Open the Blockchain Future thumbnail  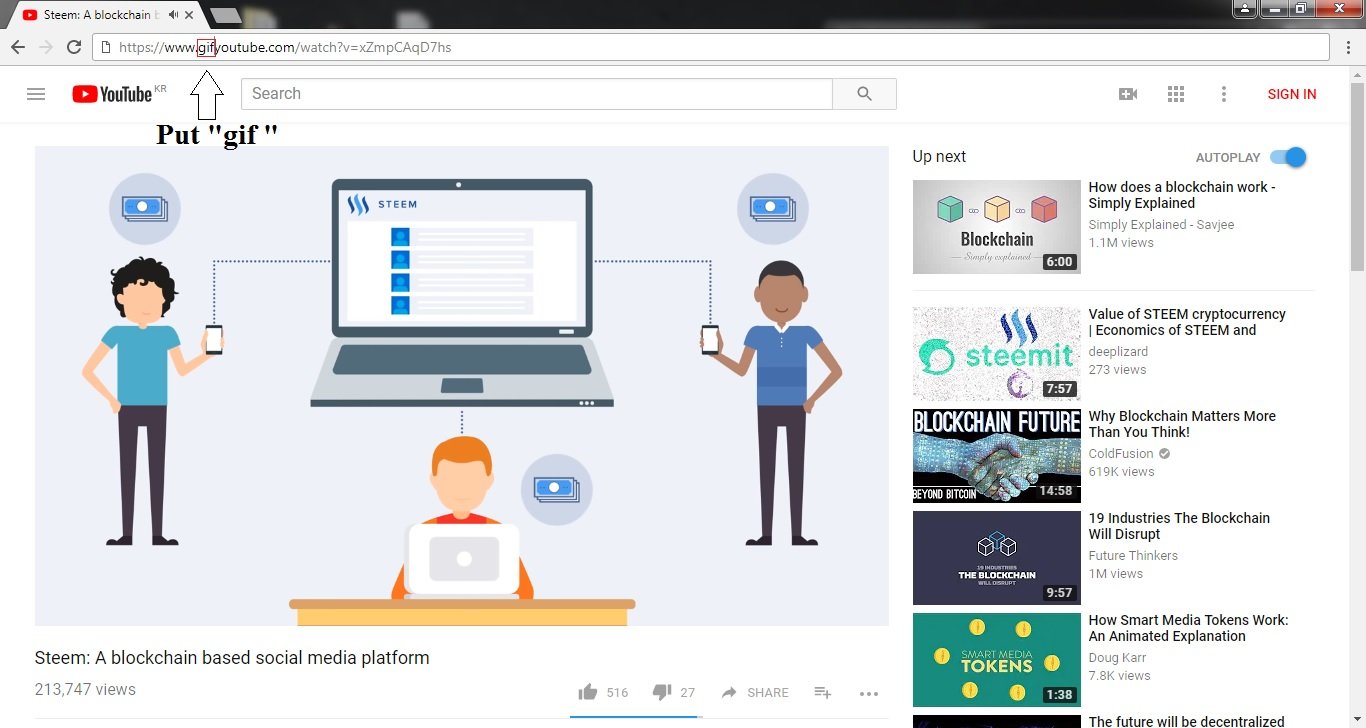click(997, 456)
